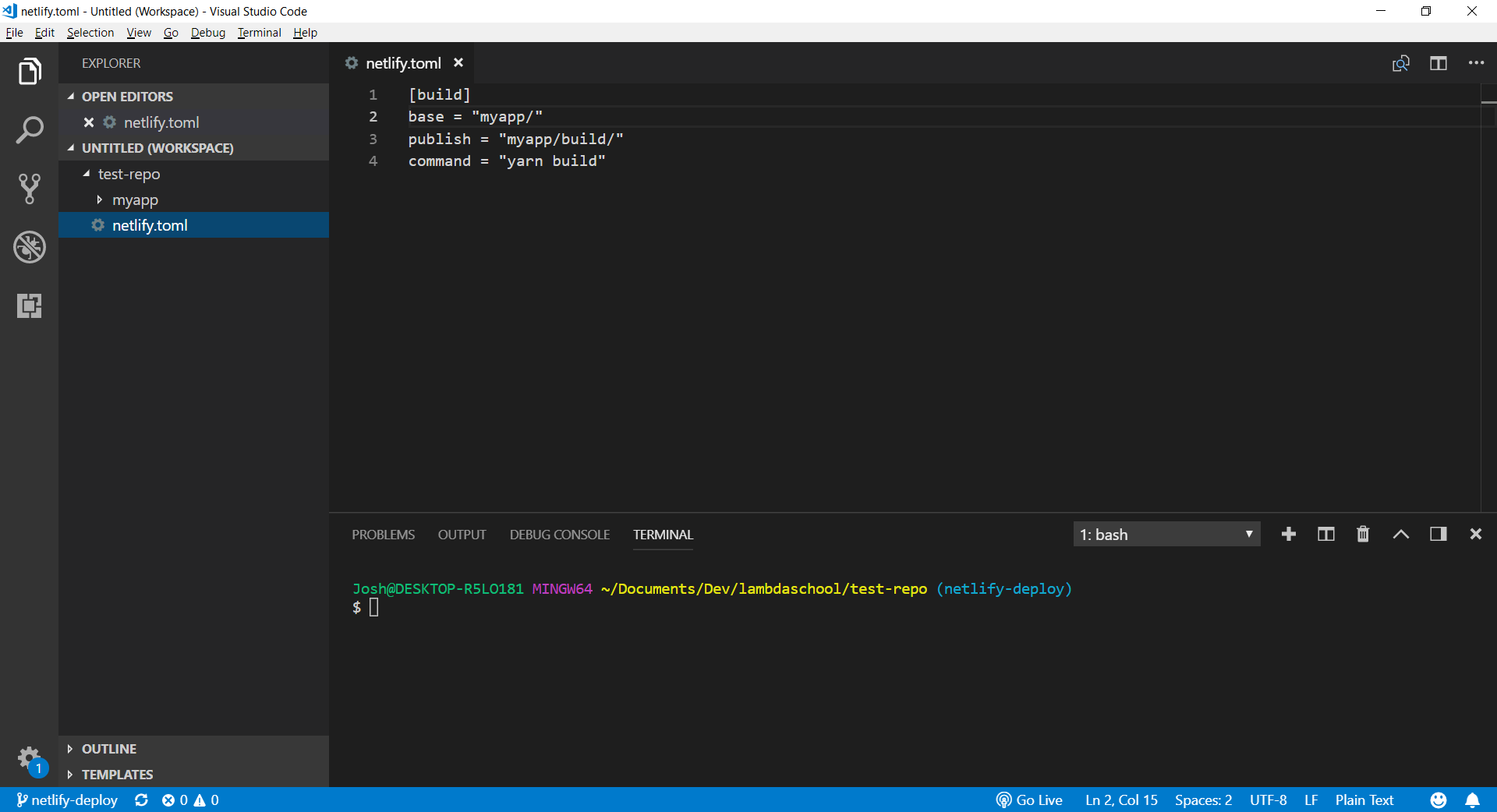Viewport: 1497px width, 812px height.
Task: Maximize the terminal panel size
Action: tap(1400, 534)
